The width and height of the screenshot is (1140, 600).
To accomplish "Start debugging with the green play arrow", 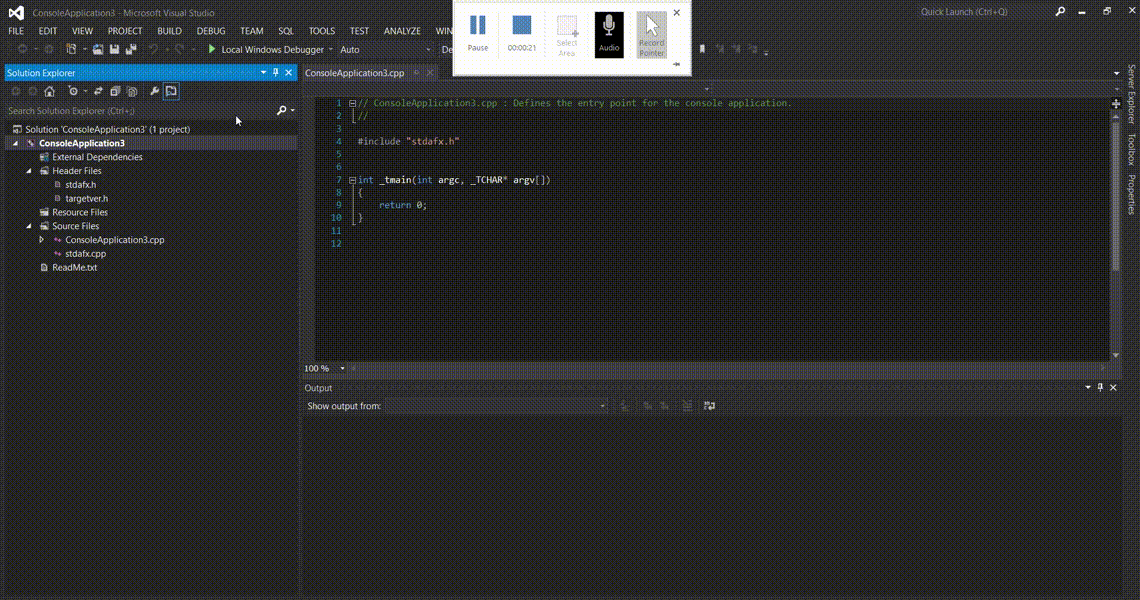I will (212, 49).
